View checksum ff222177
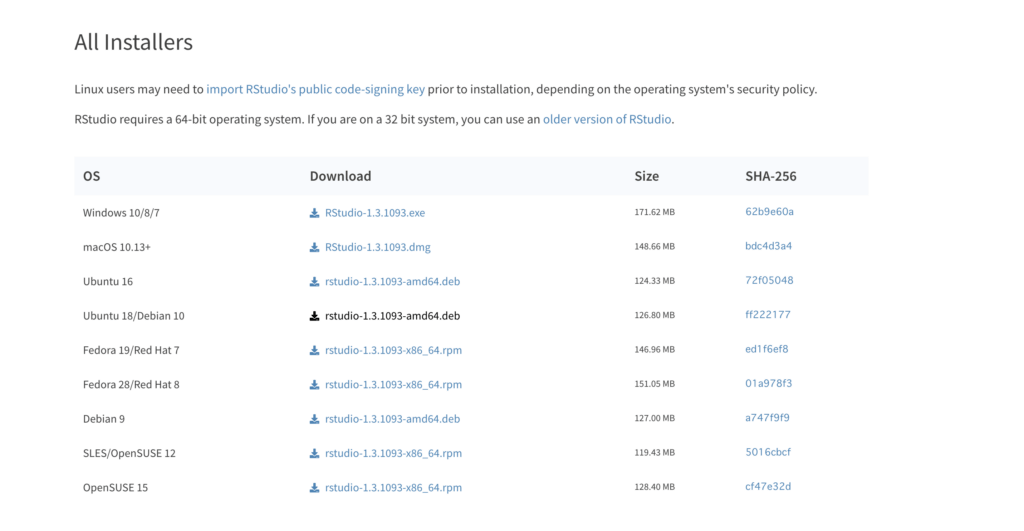 tap(767, 315)
